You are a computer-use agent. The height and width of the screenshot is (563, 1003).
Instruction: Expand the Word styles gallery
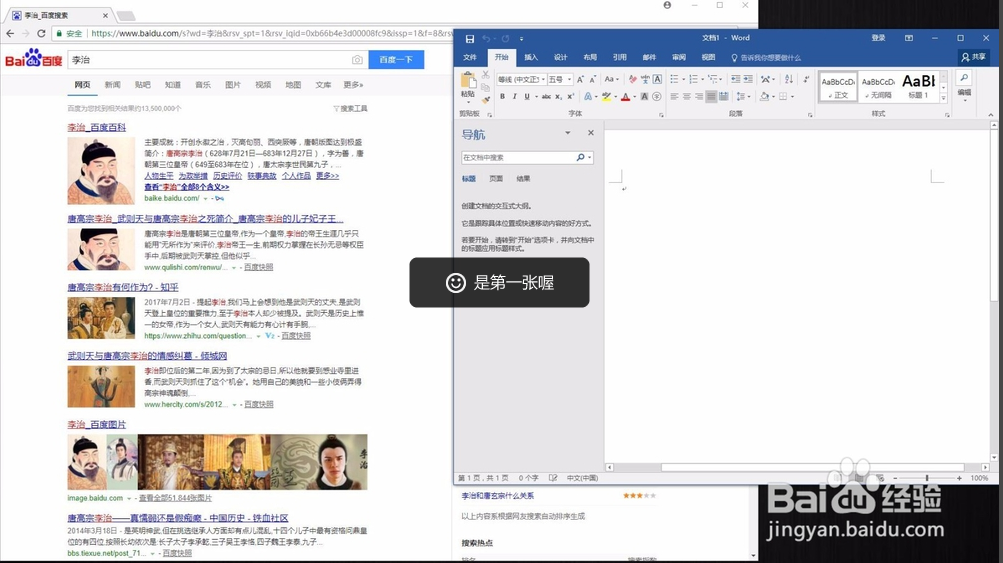click(x=943, y=99)
